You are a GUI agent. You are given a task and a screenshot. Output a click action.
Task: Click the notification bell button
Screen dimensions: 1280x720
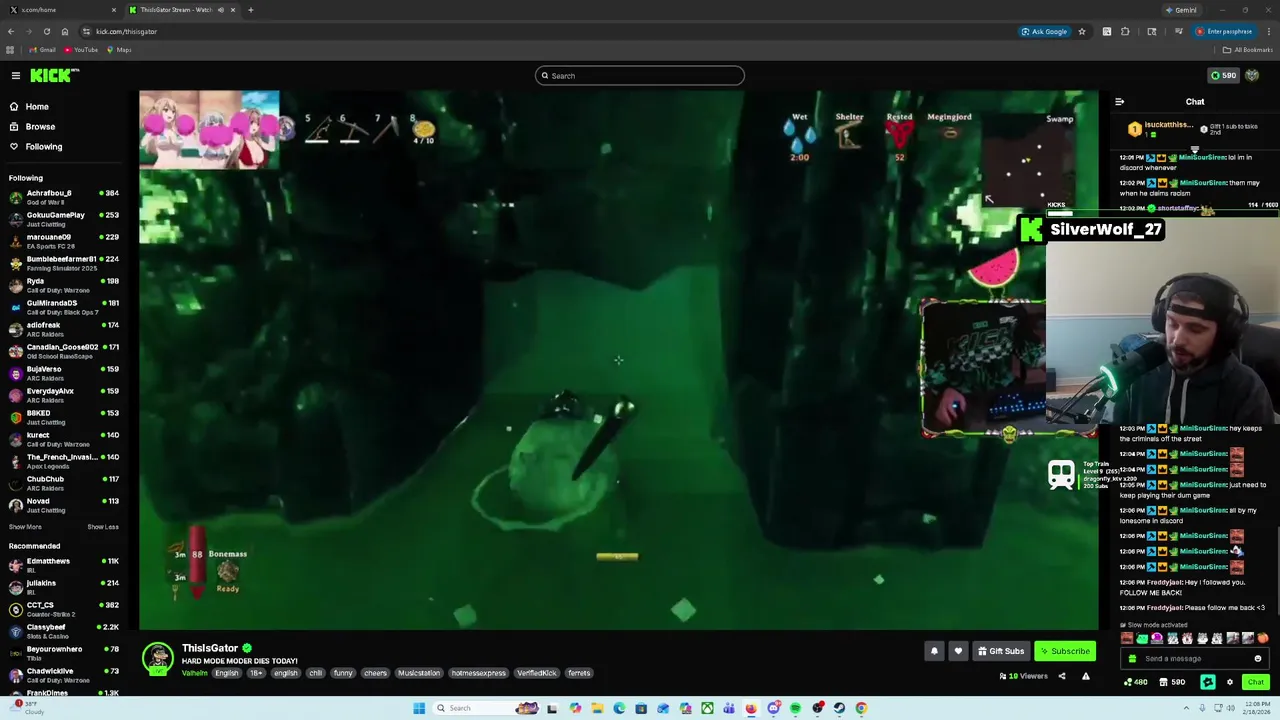coord(934,651)
